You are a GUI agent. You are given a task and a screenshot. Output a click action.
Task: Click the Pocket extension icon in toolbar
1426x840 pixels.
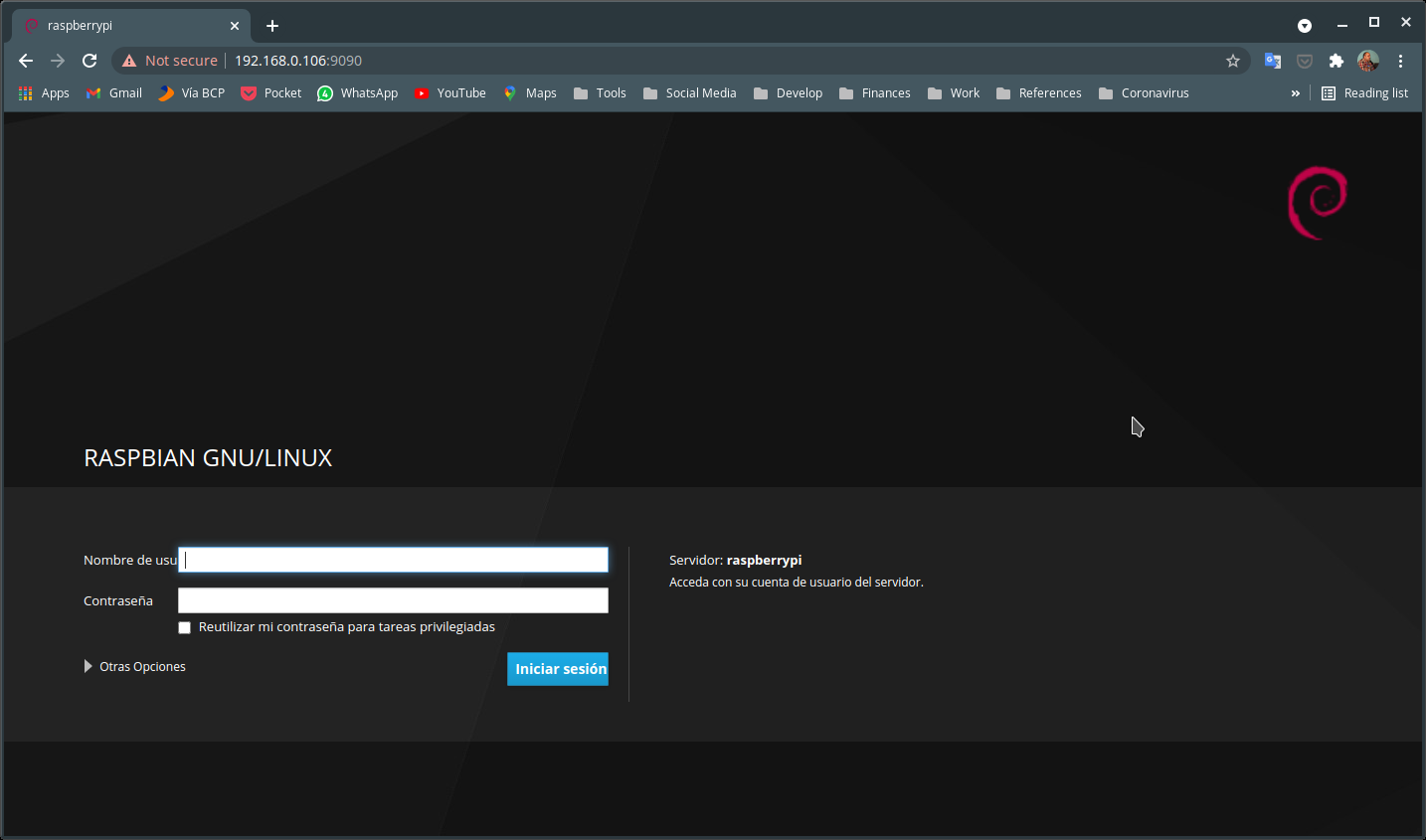(1305, 61)
